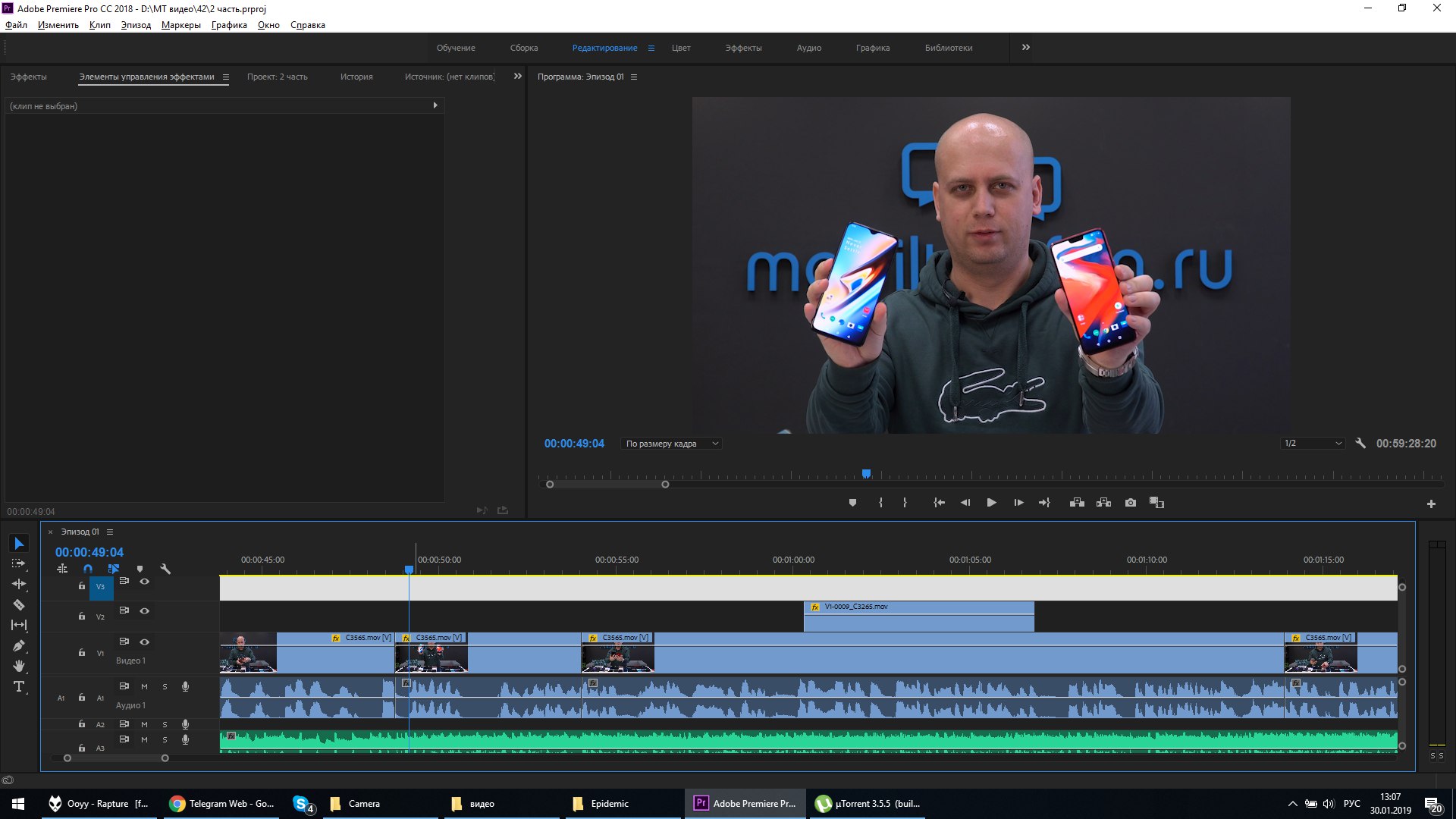This screenshot has height=819, width=1456.
Task: Click the Lift button
Action: (1077, 503)
